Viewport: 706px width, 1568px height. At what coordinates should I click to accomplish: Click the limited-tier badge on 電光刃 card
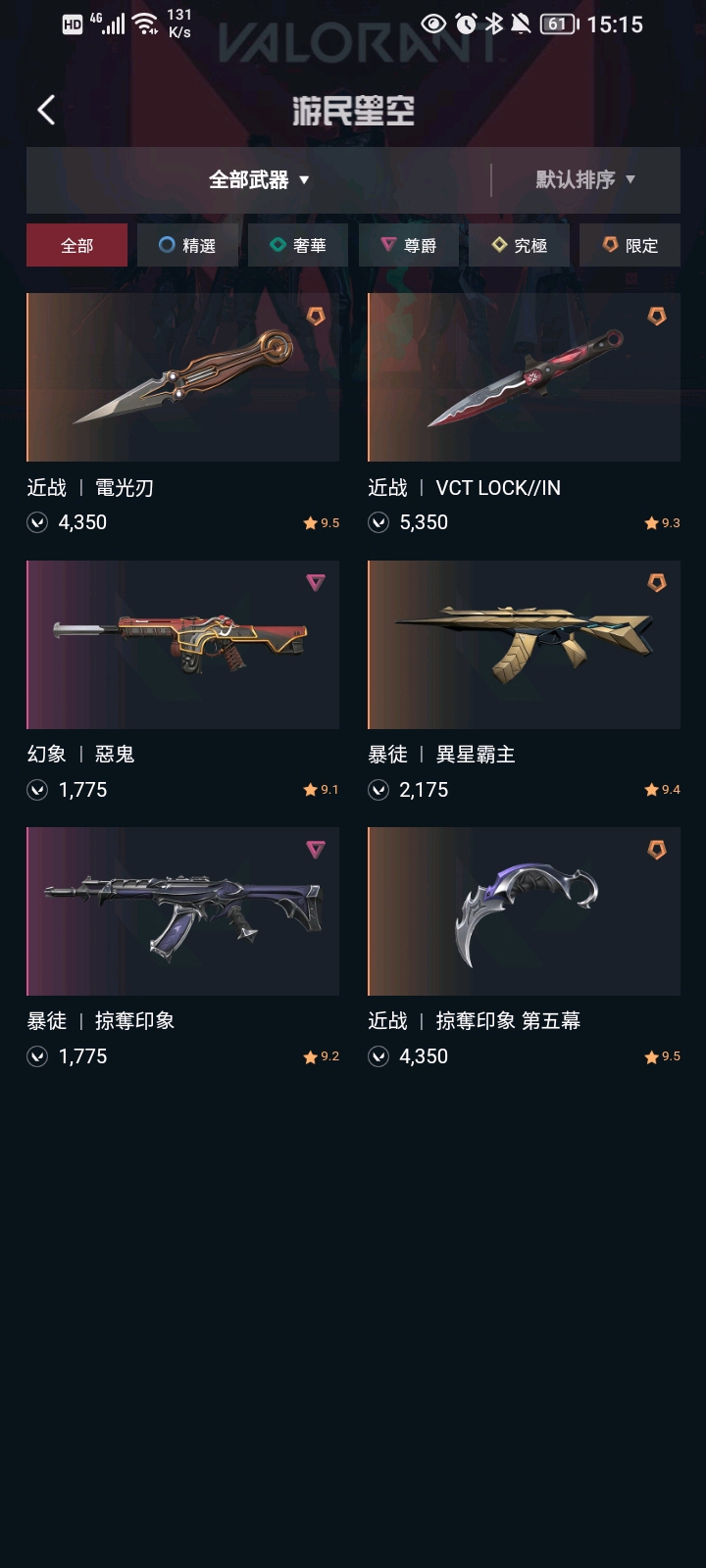[x=316, y=317]
